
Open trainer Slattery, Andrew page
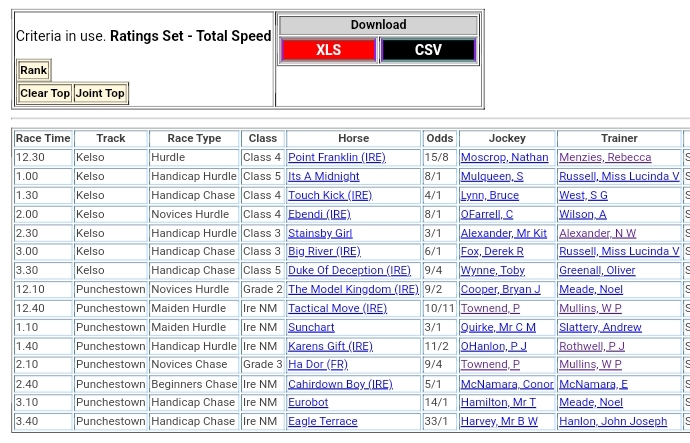(x=600, y=327)
